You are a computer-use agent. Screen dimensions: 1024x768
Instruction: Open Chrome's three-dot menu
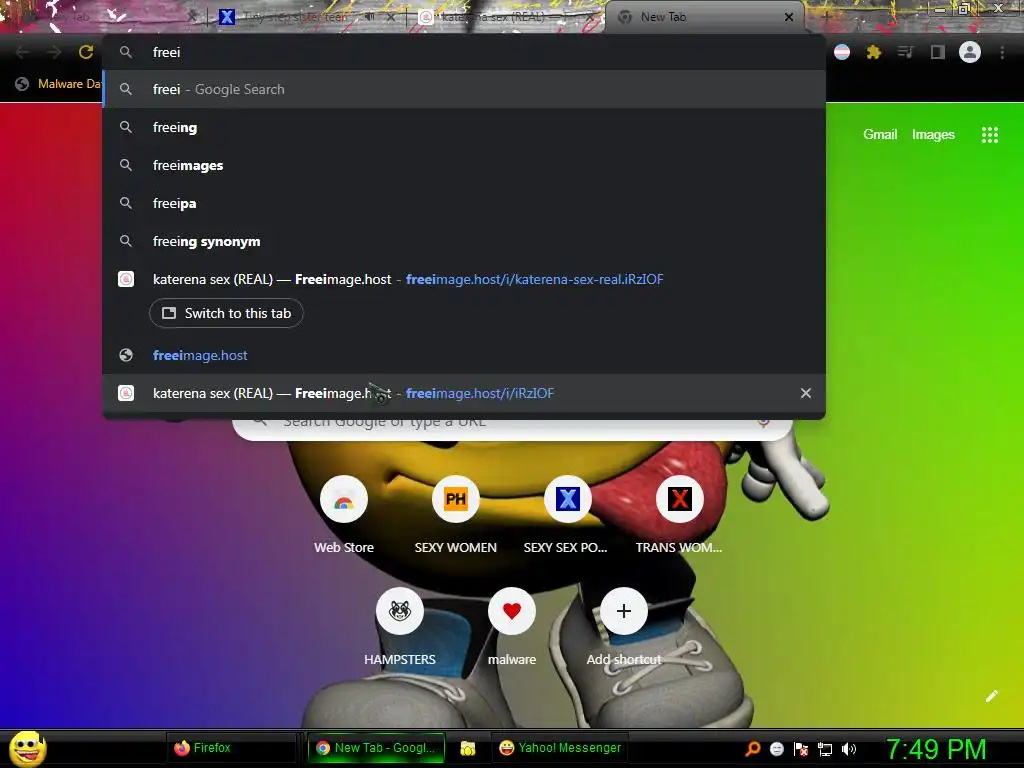(1002, 52)
